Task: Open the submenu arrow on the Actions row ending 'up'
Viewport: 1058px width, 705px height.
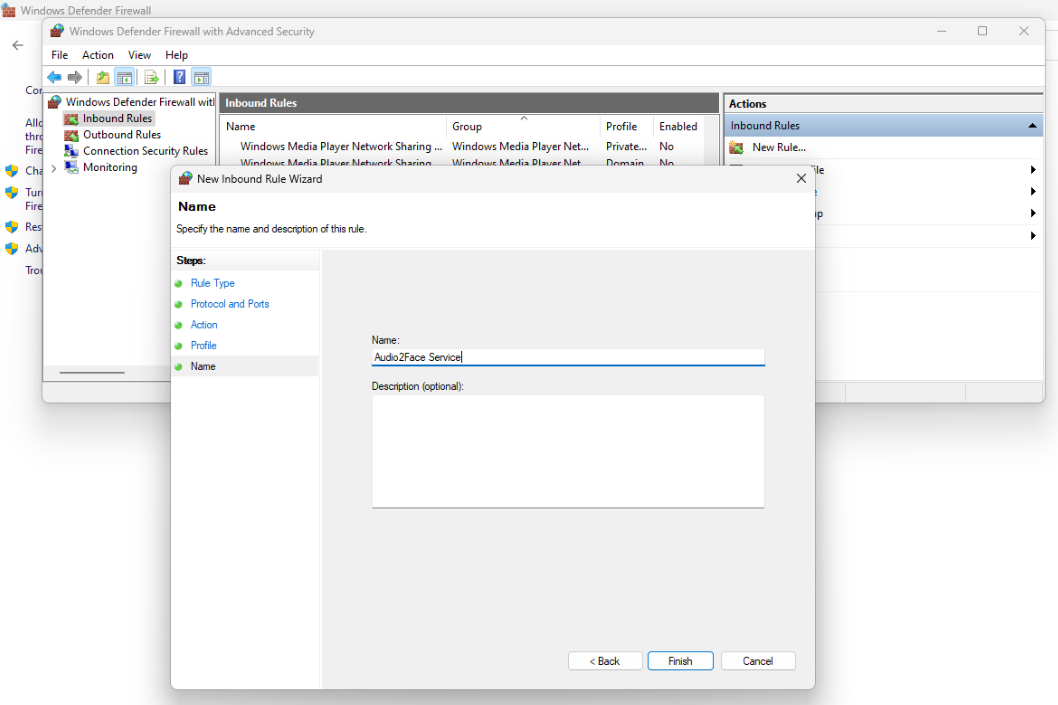Action: (1033, 214)
